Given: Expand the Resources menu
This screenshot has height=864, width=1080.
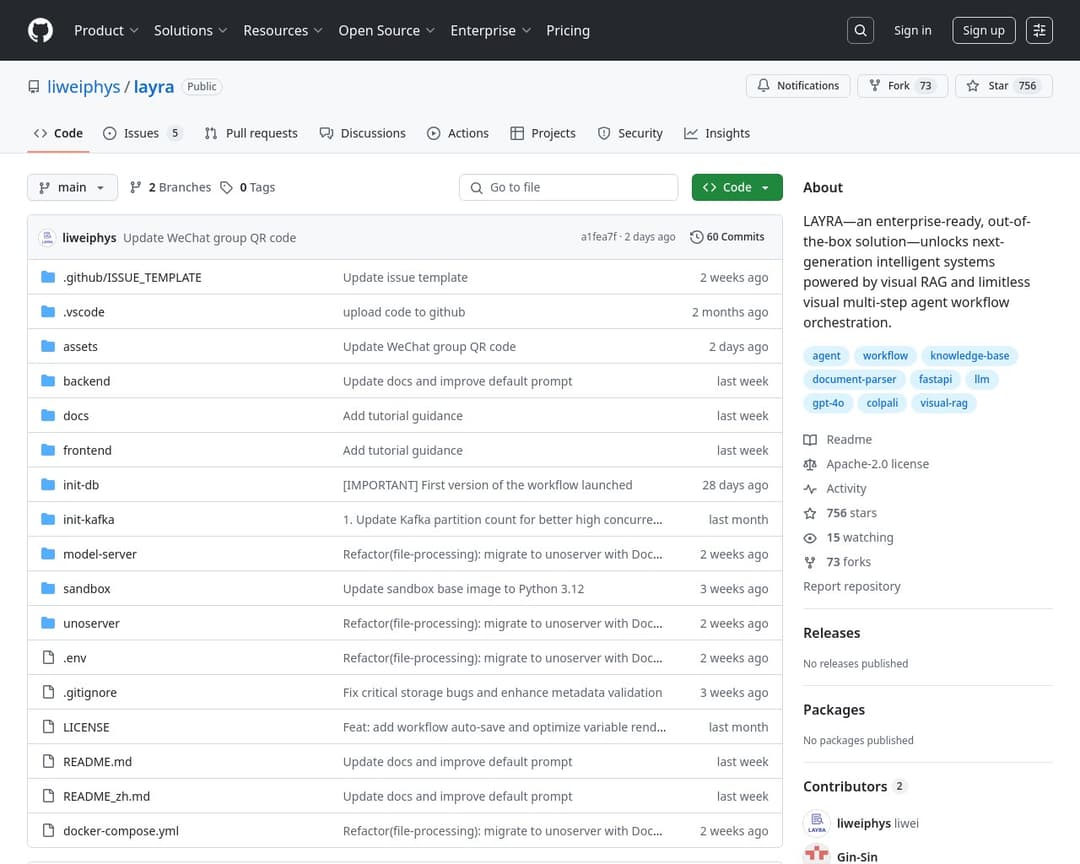Looking at the screenshot, I should pyautogui.click(x=283, y=30).
